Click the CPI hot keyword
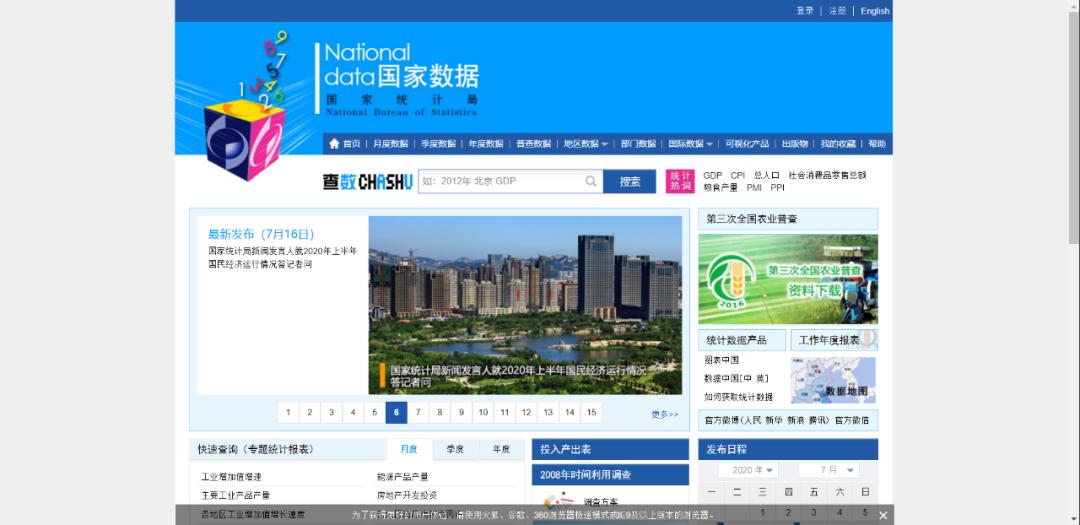 [x=738, y=175]
